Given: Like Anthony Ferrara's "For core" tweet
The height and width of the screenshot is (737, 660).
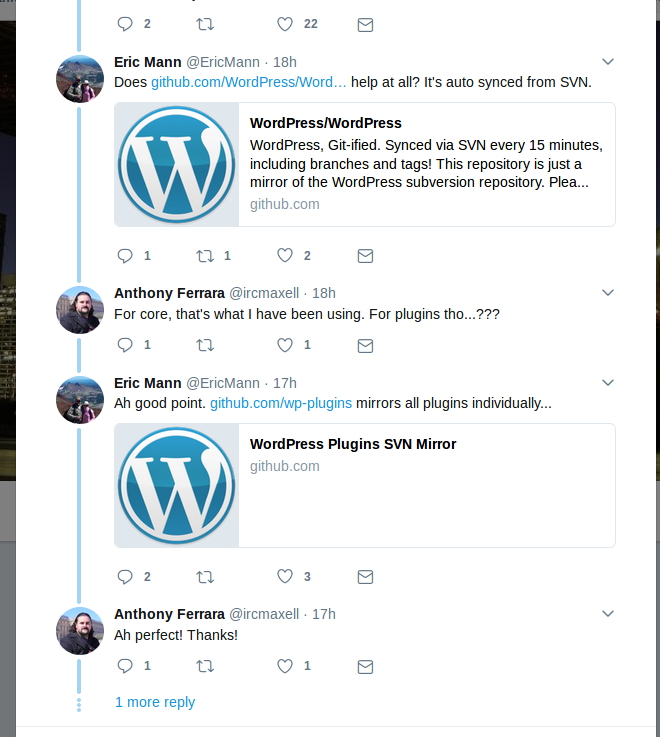Looking at the screenshot, I should point(285,346).
